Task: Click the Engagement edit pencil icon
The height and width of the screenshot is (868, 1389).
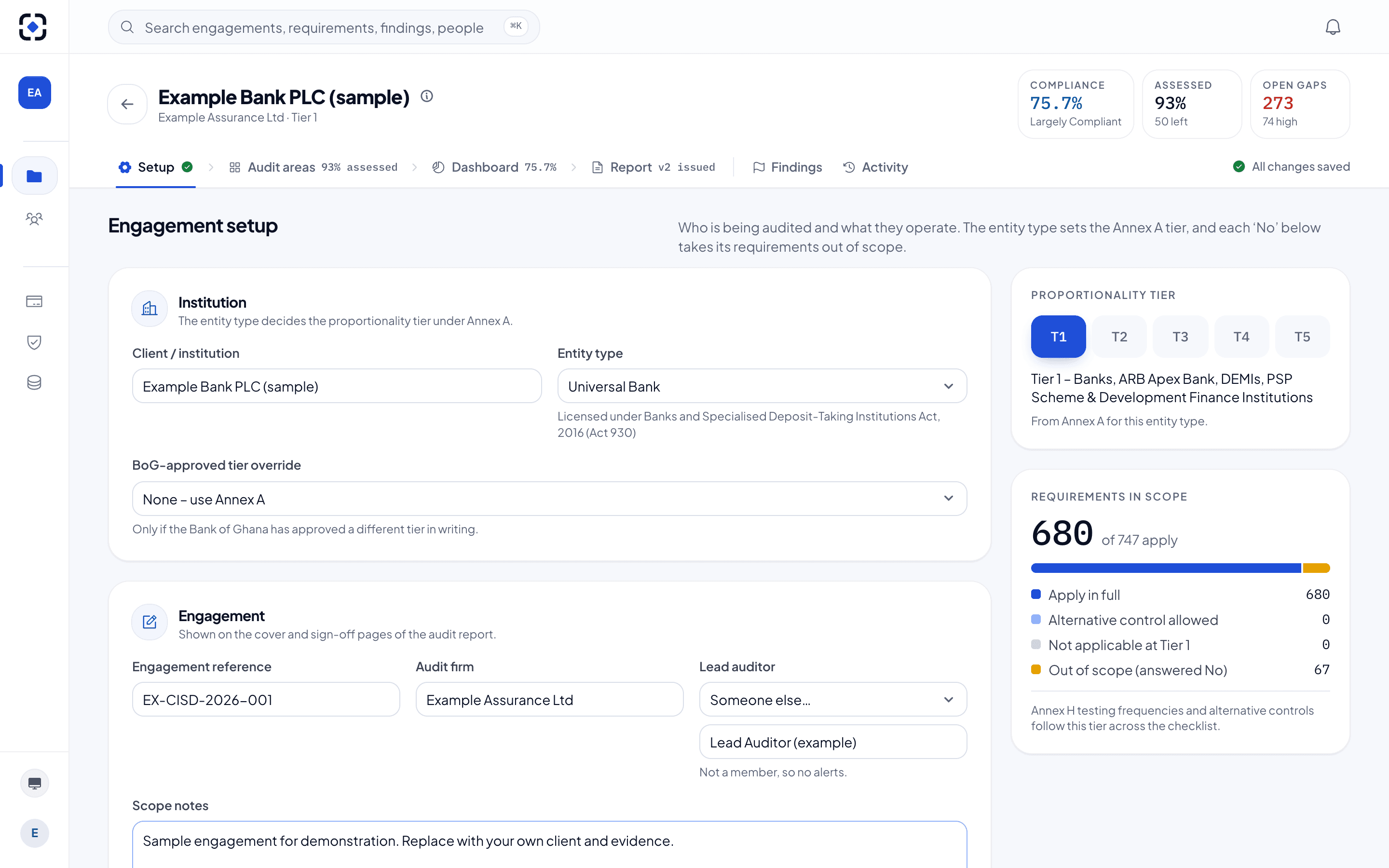Action: click(x=150, y=622)
